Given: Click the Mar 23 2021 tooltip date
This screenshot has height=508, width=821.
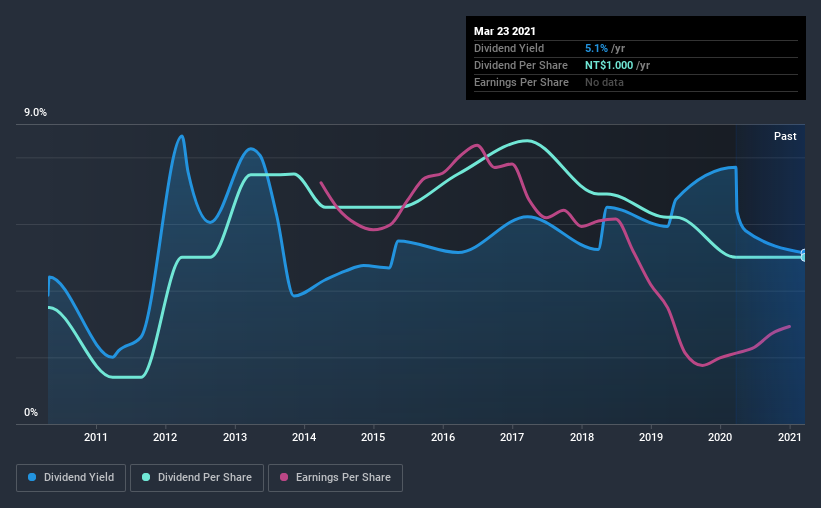Looking at the screenshot, I should [505, 30].
